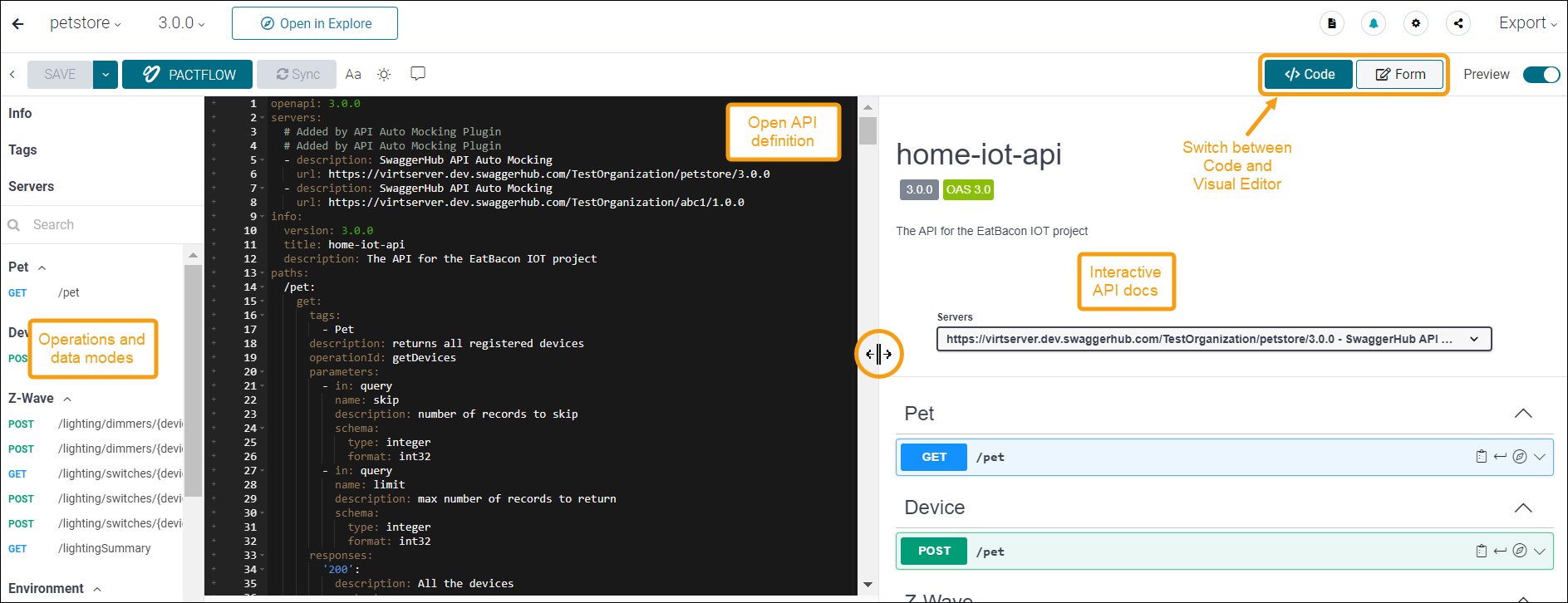Collapse the Environment group in sidebar

[97, 589]
